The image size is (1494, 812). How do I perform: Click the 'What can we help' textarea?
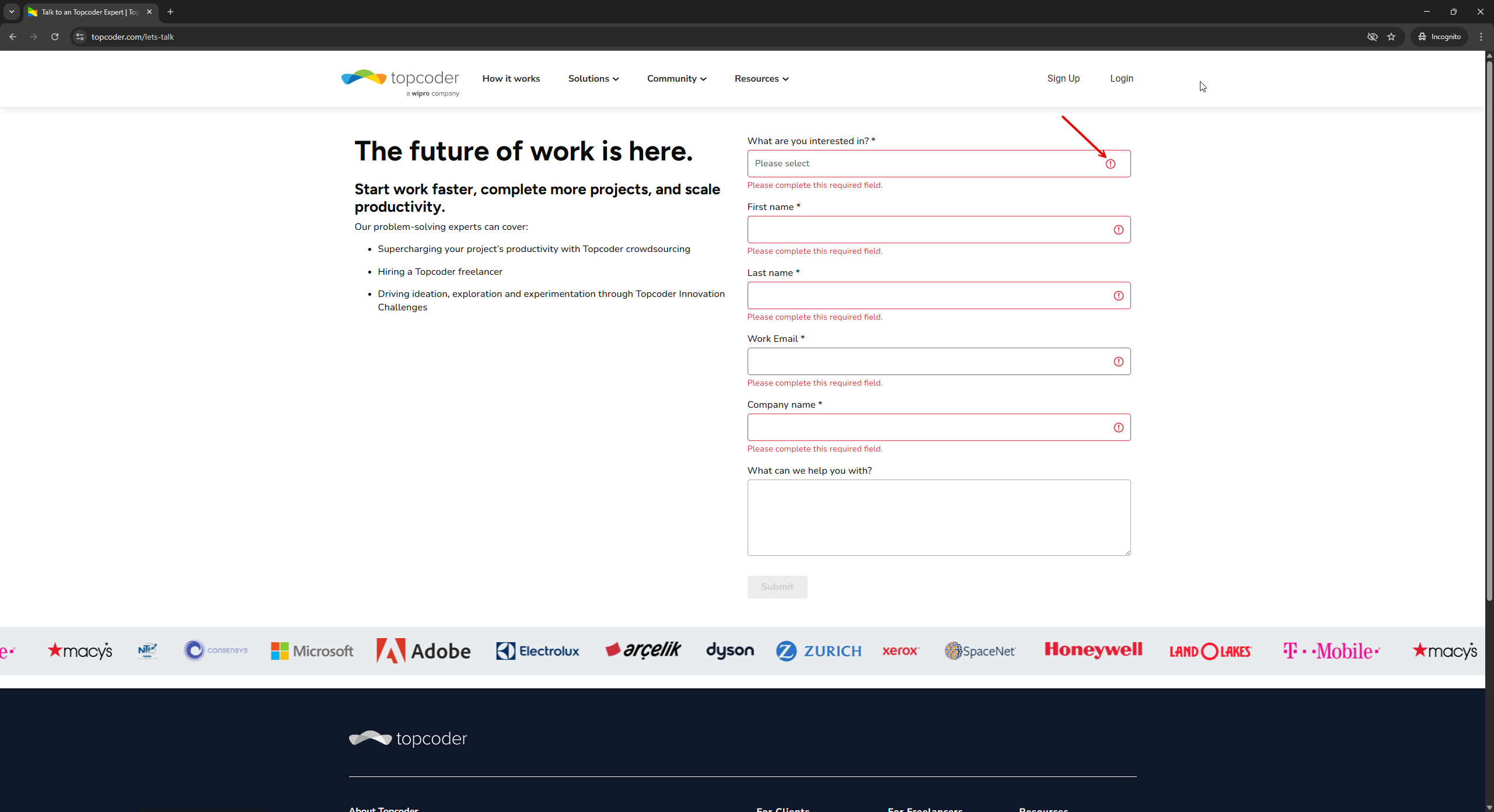pos(938,517)
